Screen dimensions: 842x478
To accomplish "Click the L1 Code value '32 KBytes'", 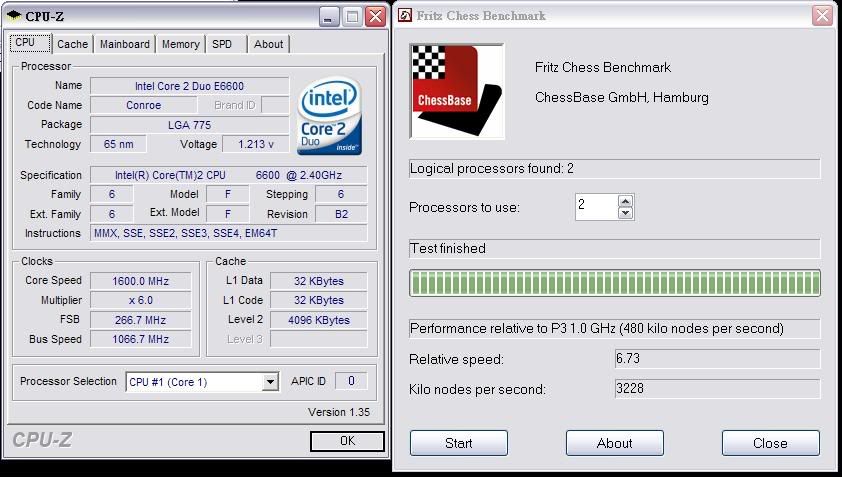I will 319,300.
